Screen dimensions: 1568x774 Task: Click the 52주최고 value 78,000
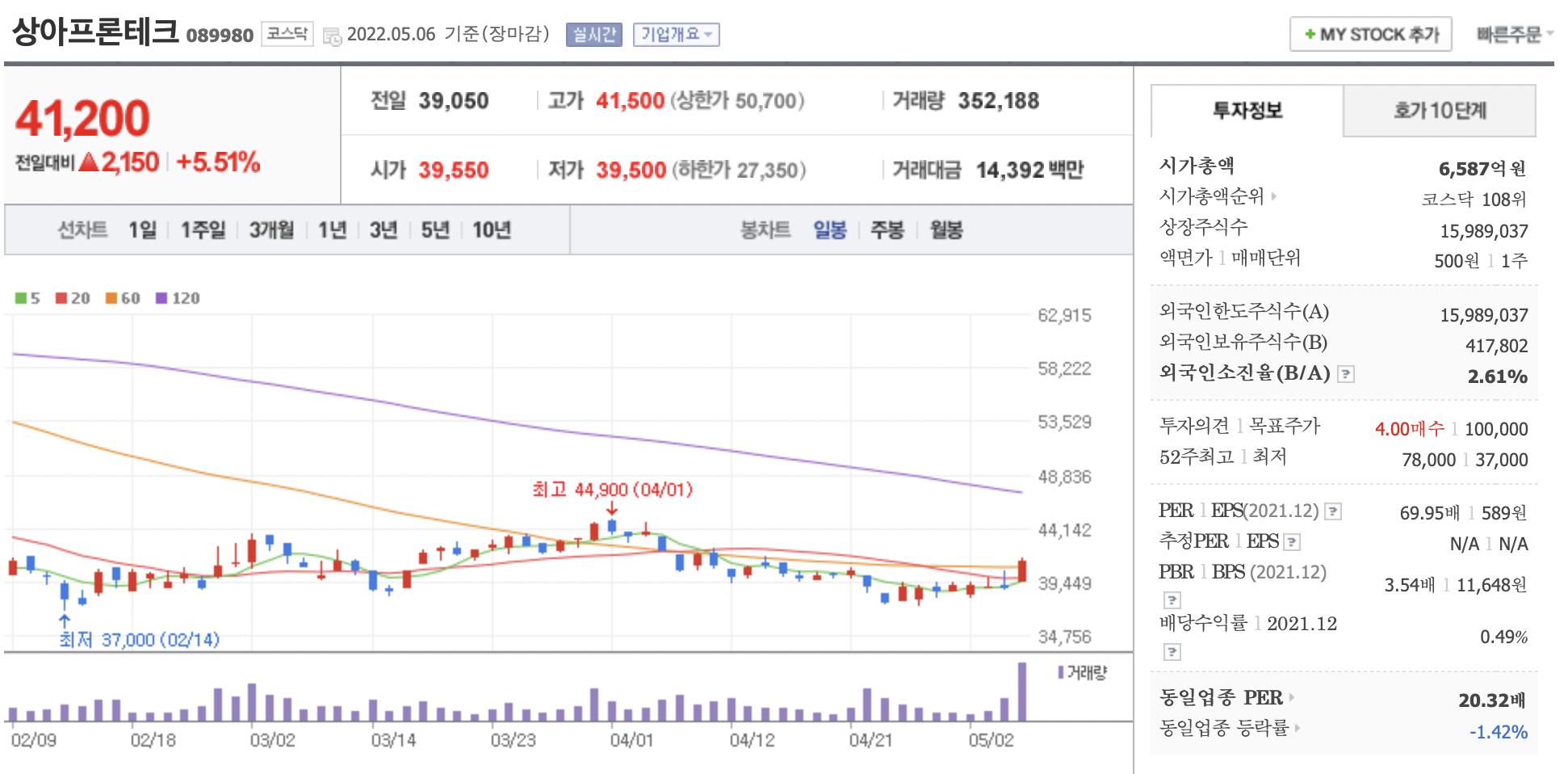click(x=1429, y=460)
